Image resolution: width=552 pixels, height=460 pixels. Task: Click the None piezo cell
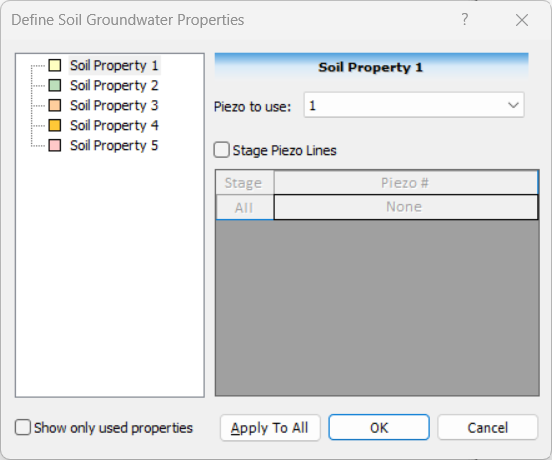(406, 207)
